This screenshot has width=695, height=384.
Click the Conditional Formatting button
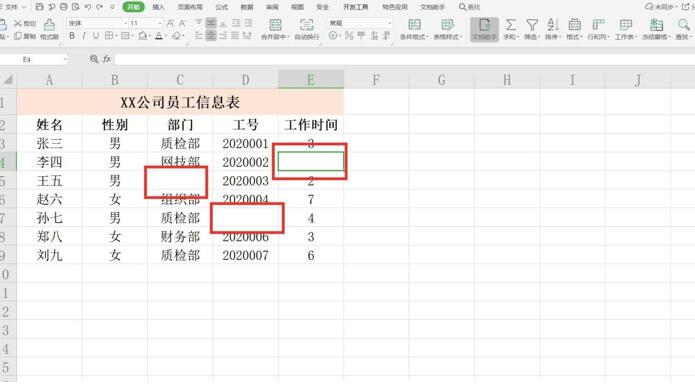click(x=414, y=29)
